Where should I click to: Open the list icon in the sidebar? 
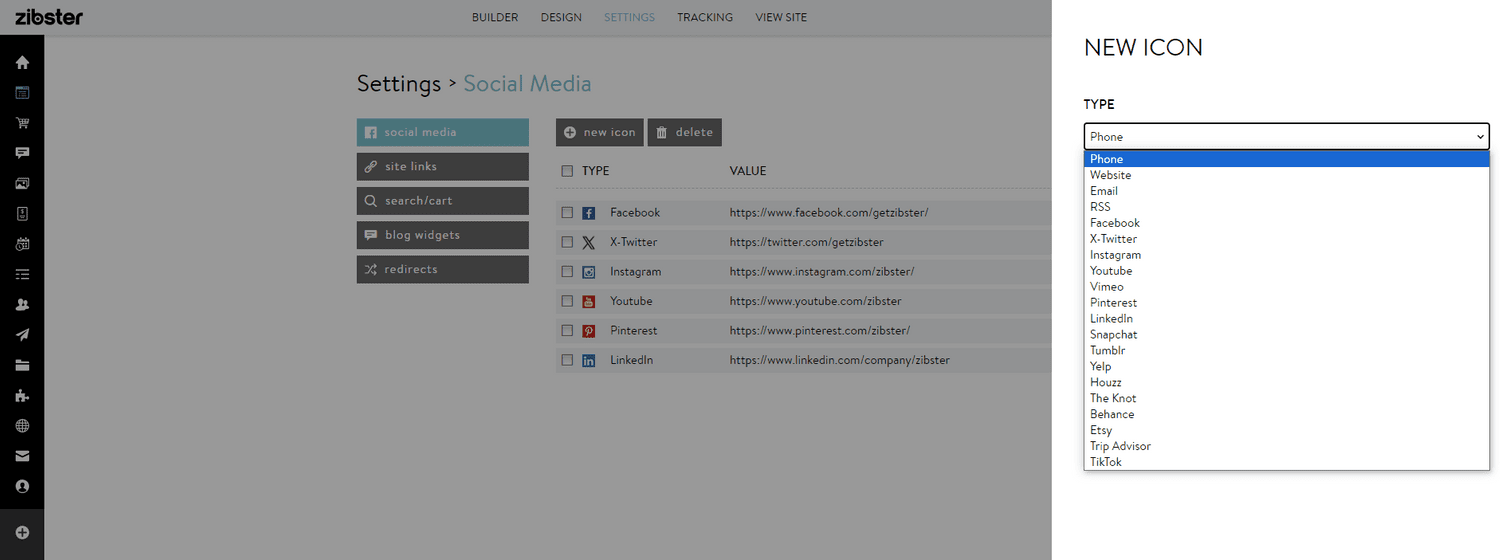pos(22,274)
